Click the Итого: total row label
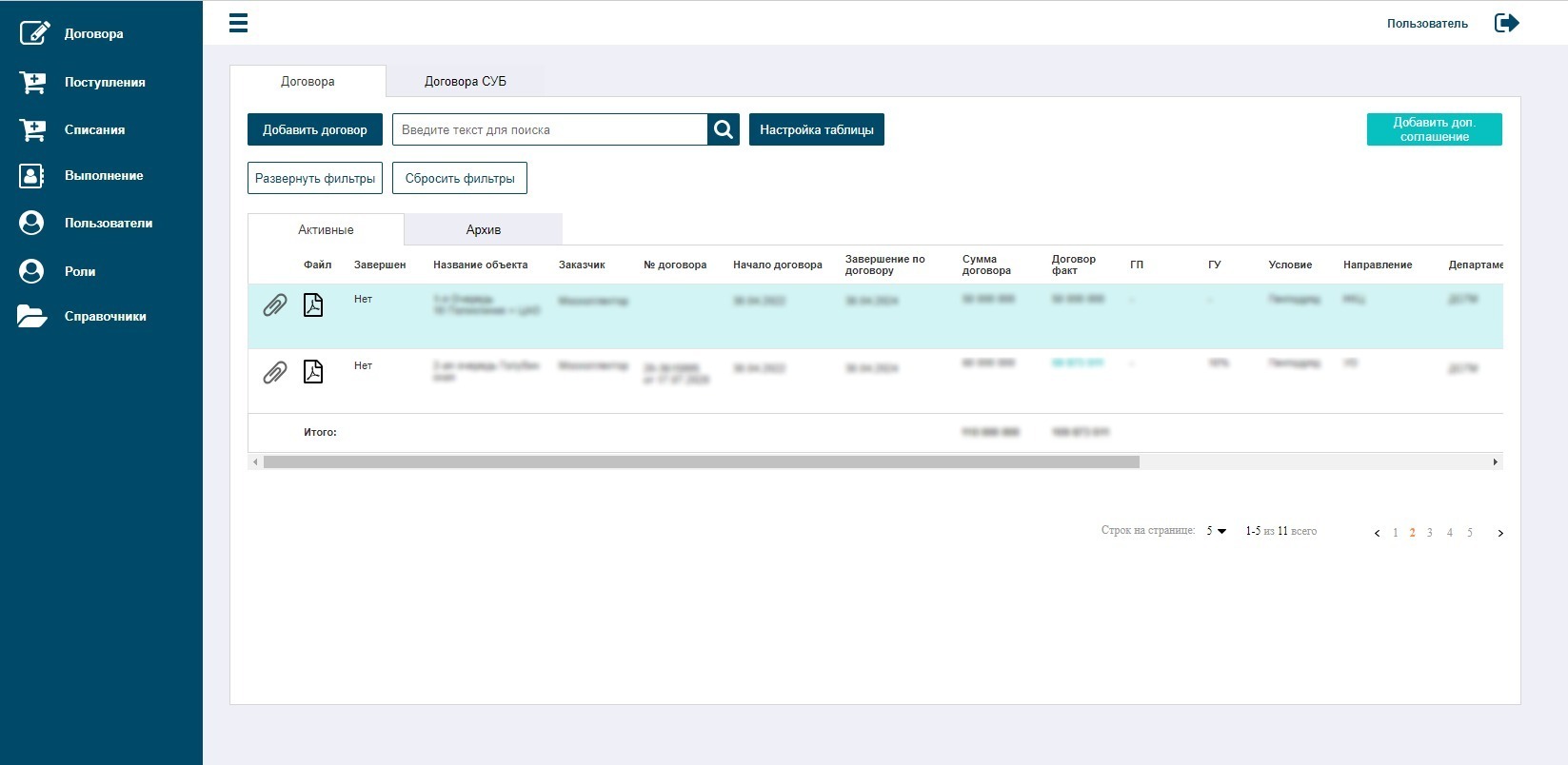 coord(320,432)
